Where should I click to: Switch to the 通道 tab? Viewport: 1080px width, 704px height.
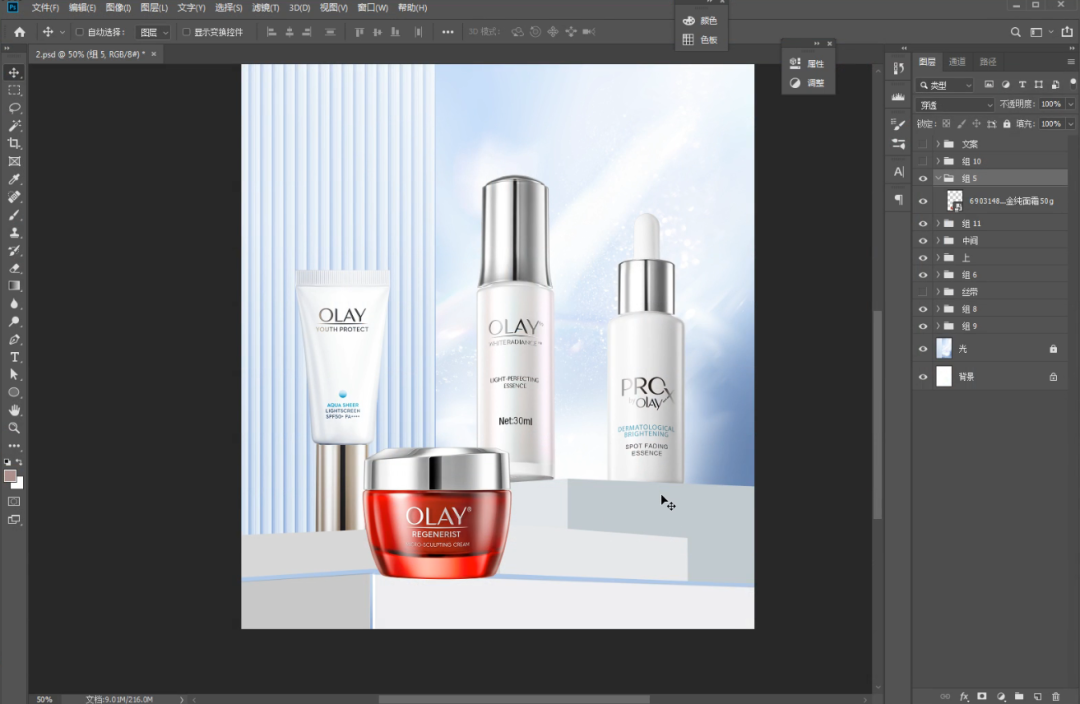coord(957,62)
